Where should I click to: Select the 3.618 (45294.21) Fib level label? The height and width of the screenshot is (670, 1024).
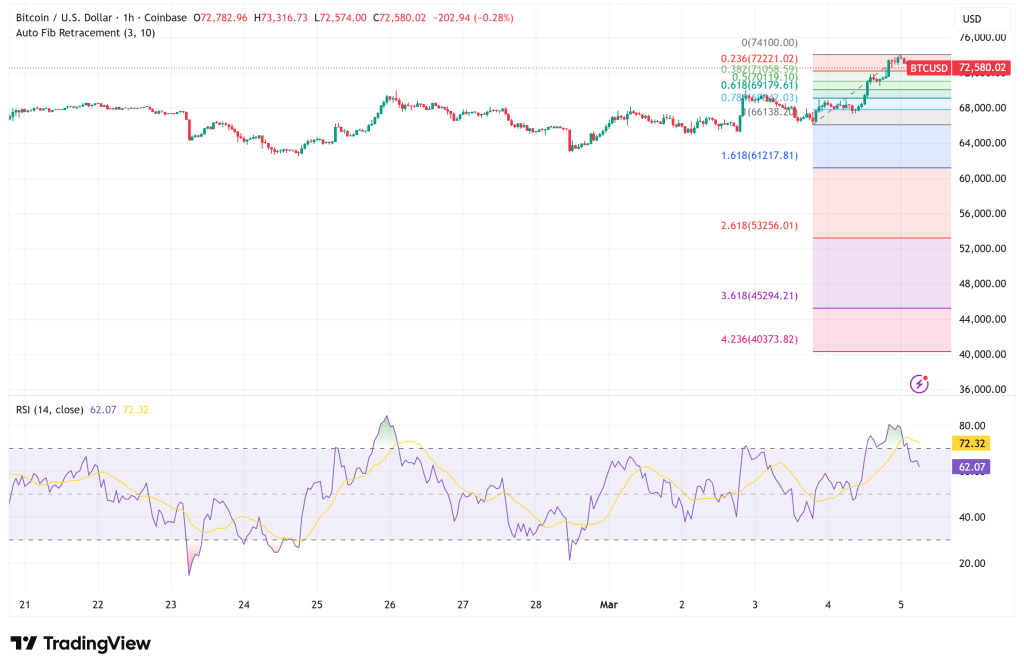click(759, 296)
